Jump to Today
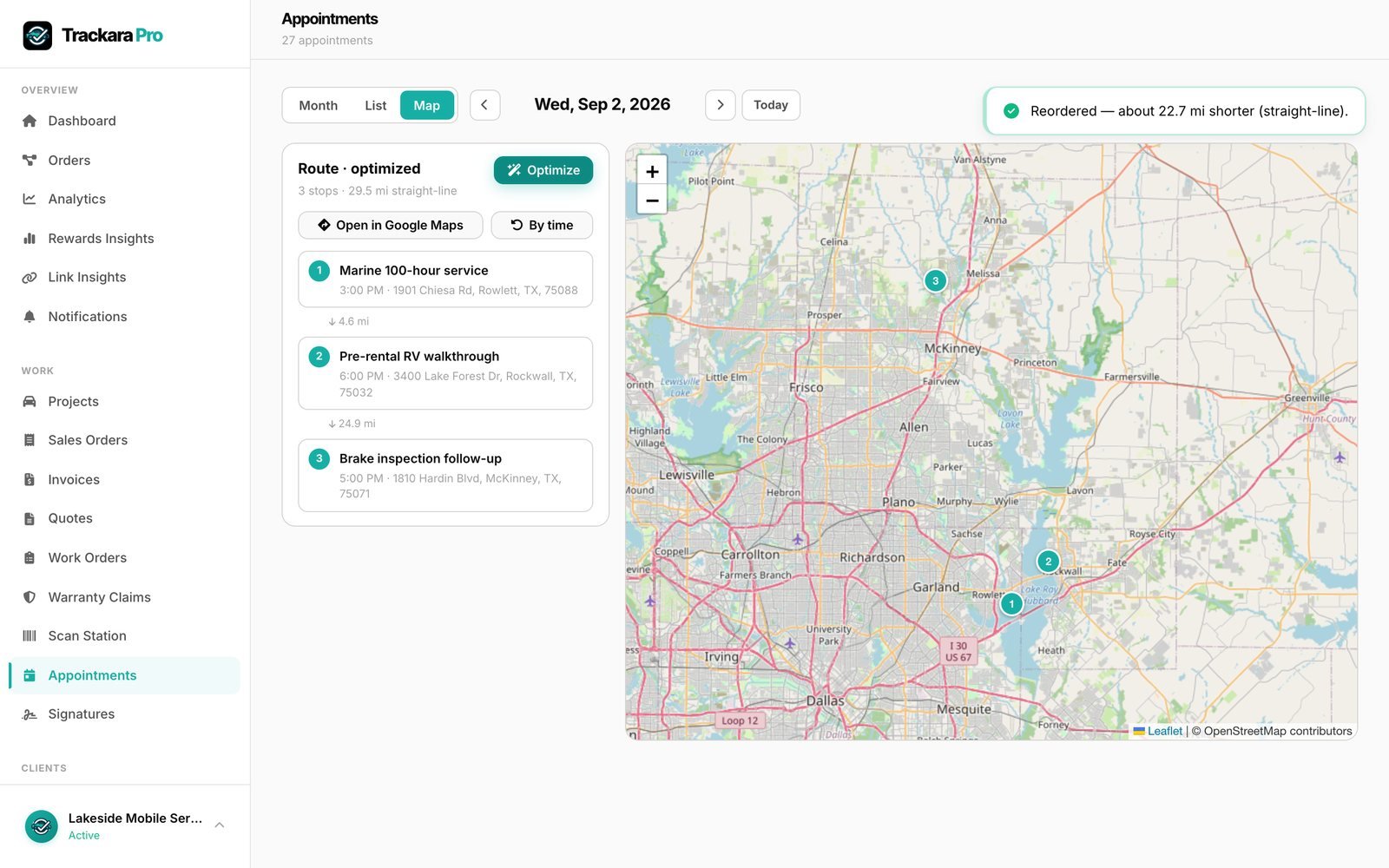Viewport: 1389px width, 868px height. (771, 105)
